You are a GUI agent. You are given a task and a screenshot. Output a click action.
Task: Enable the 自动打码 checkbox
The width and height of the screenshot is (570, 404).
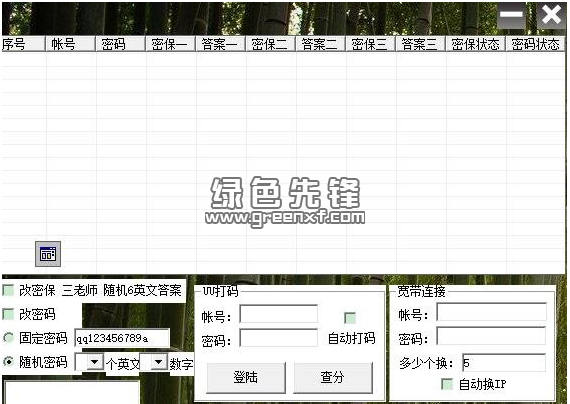350,318
